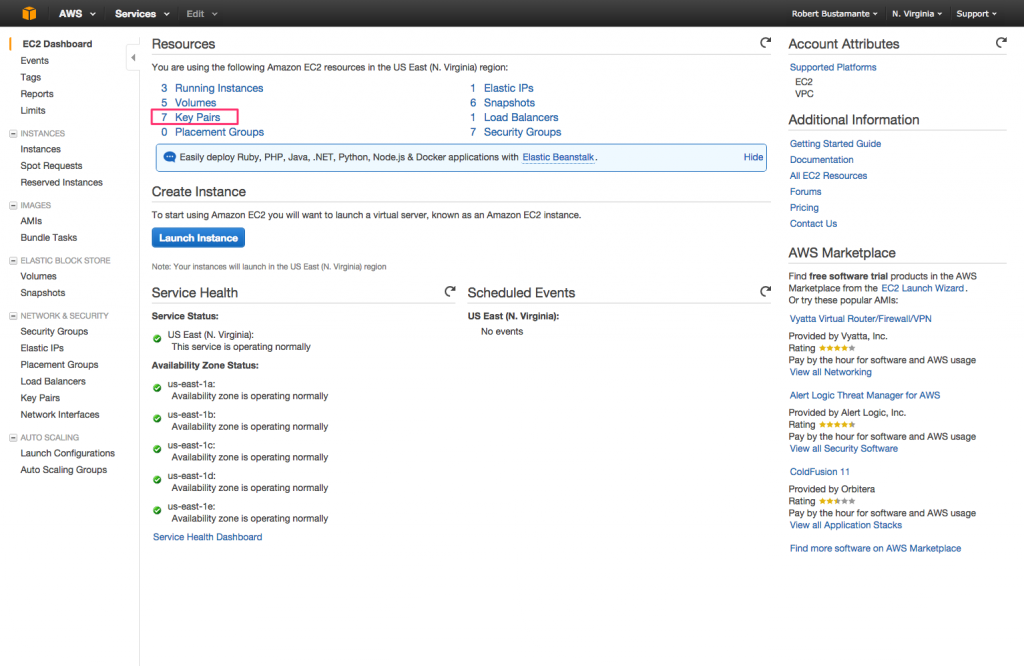
Task: Open the Support dropdown menu
Action: [x=976, y=13]
